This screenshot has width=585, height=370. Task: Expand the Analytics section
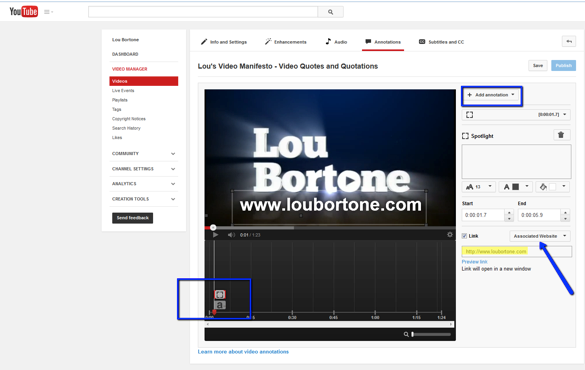tap(144, 184)
